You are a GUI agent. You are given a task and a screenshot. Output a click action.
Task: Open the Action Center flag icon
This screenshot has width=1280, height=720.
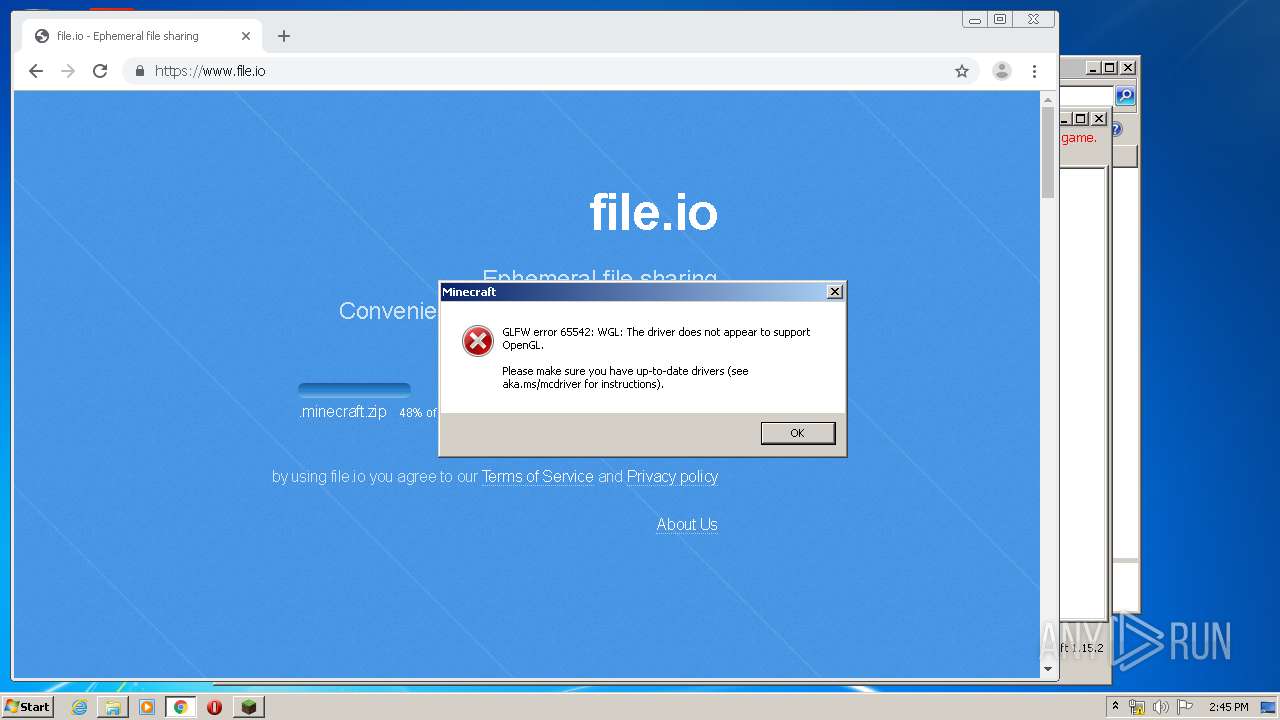coord(1185,707)
